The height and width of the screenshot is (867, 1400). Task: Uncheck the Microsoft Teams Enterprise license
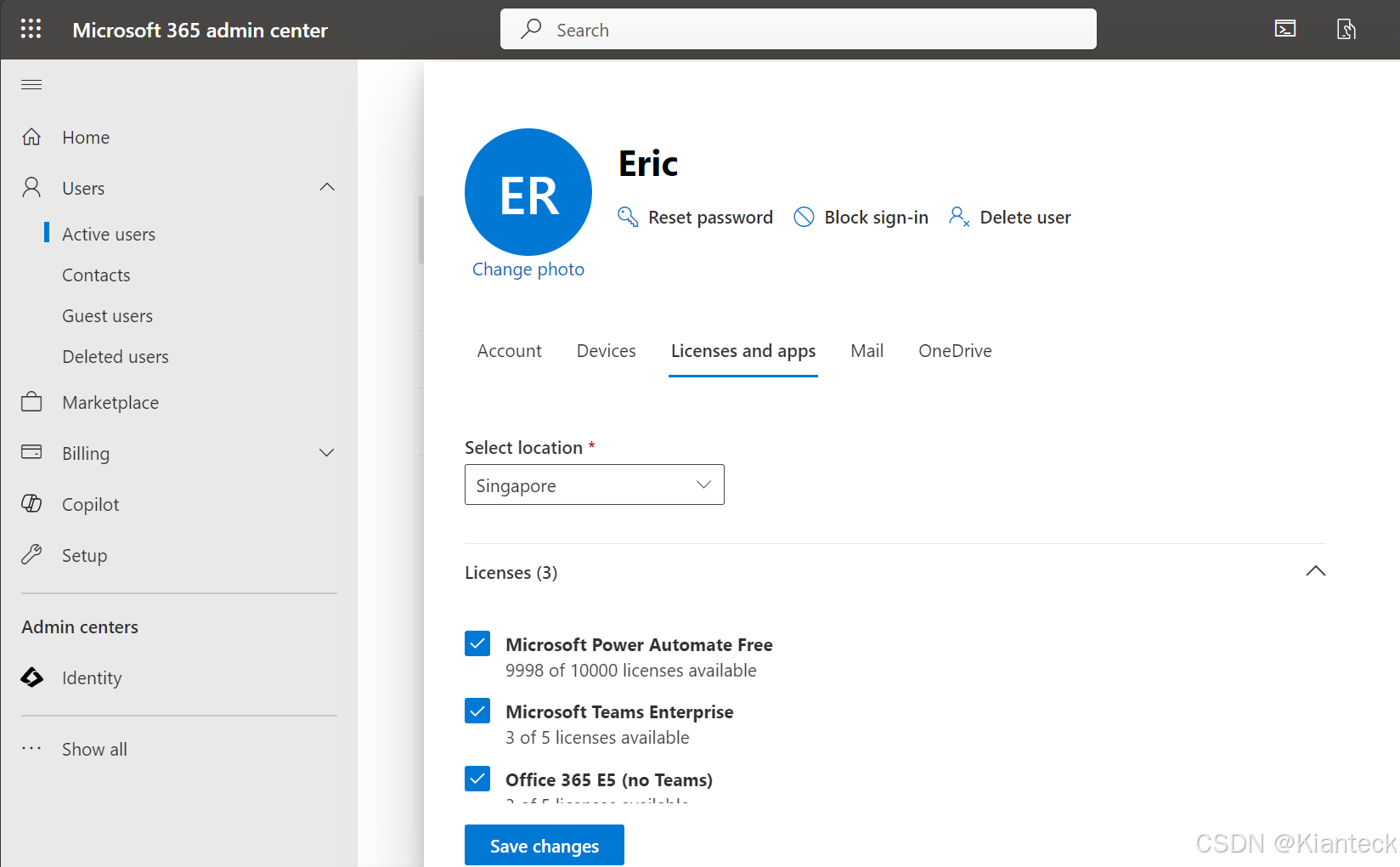477,711
